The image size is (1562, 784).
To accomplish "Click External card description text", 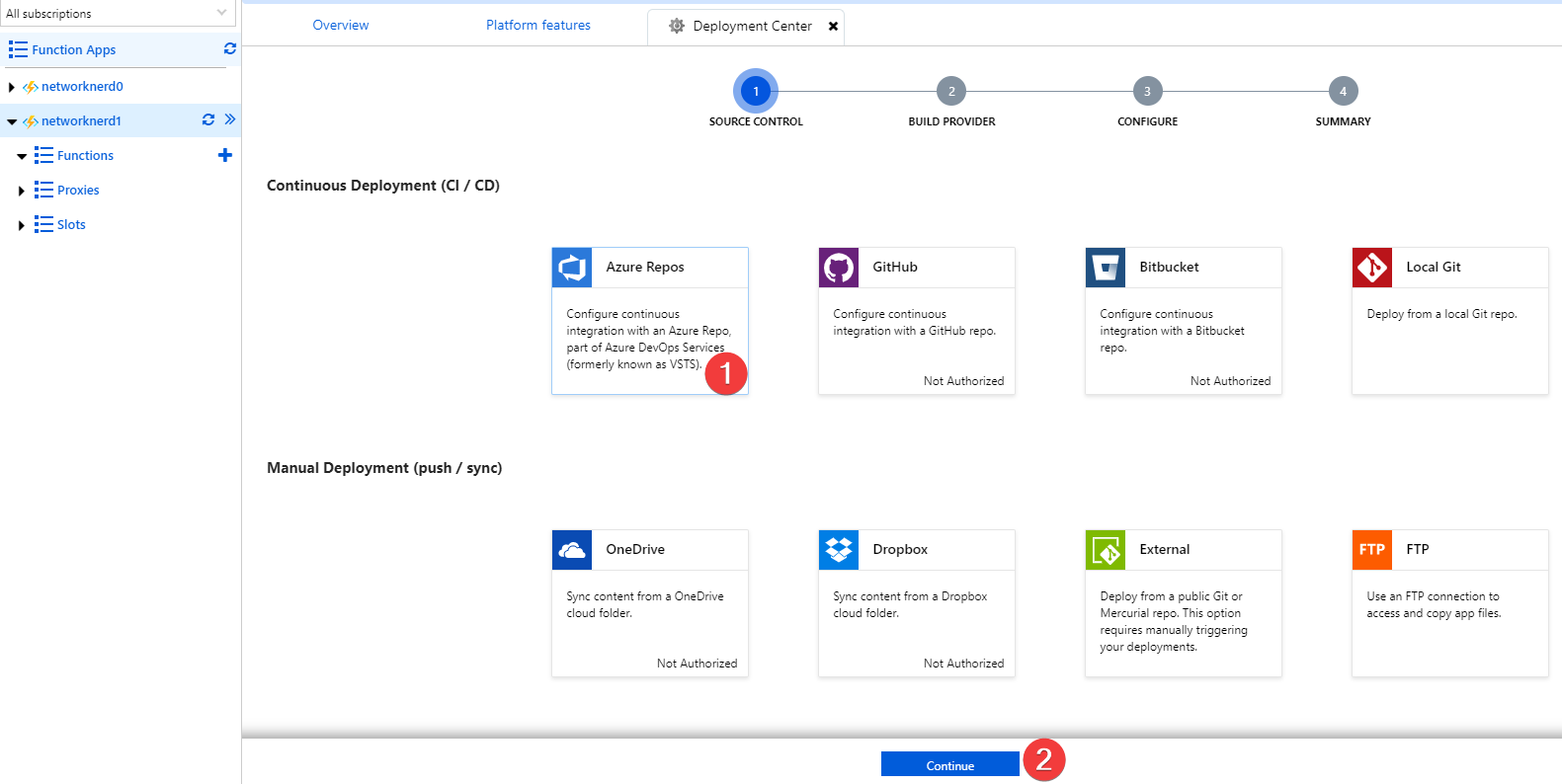I will (x=1174, y=622).
